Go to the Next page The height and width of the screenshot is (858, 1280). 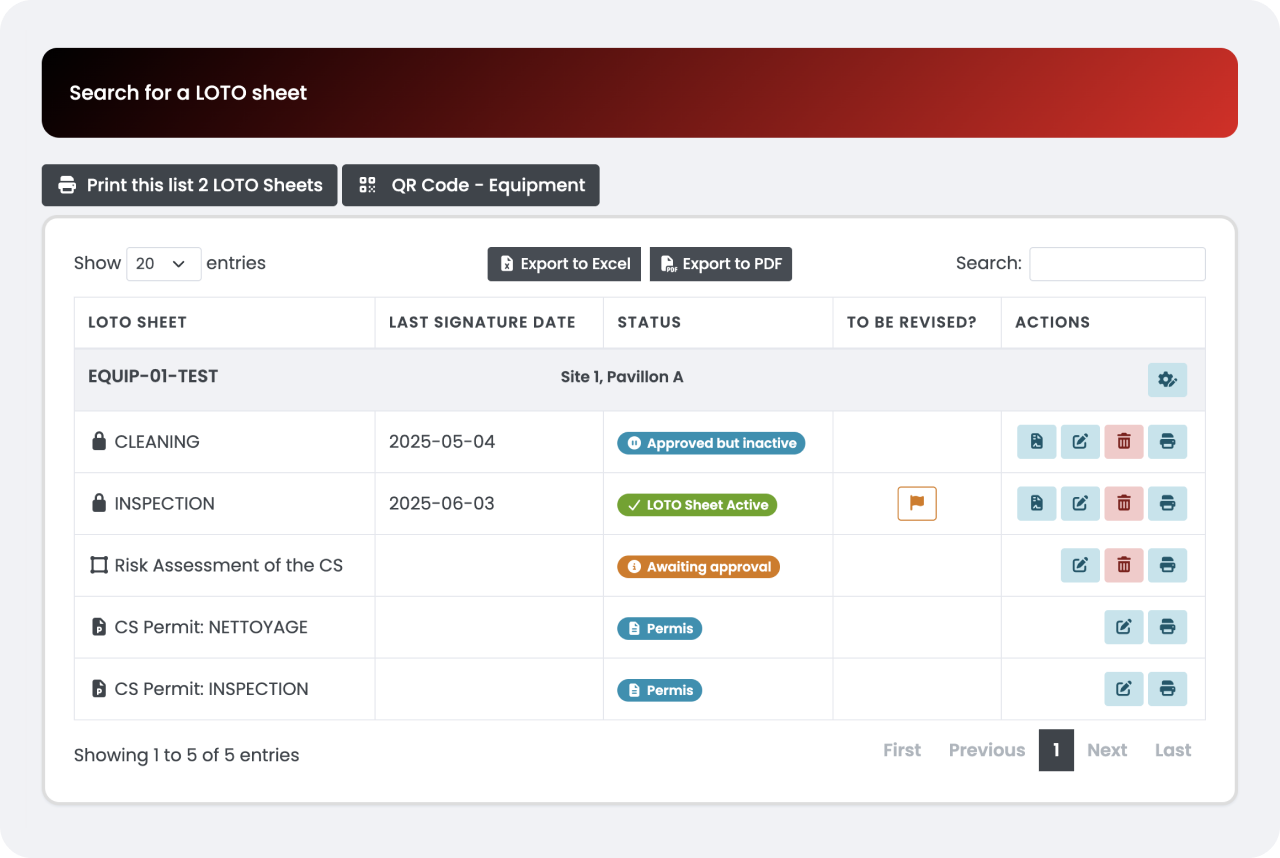tap(1107, 750)
